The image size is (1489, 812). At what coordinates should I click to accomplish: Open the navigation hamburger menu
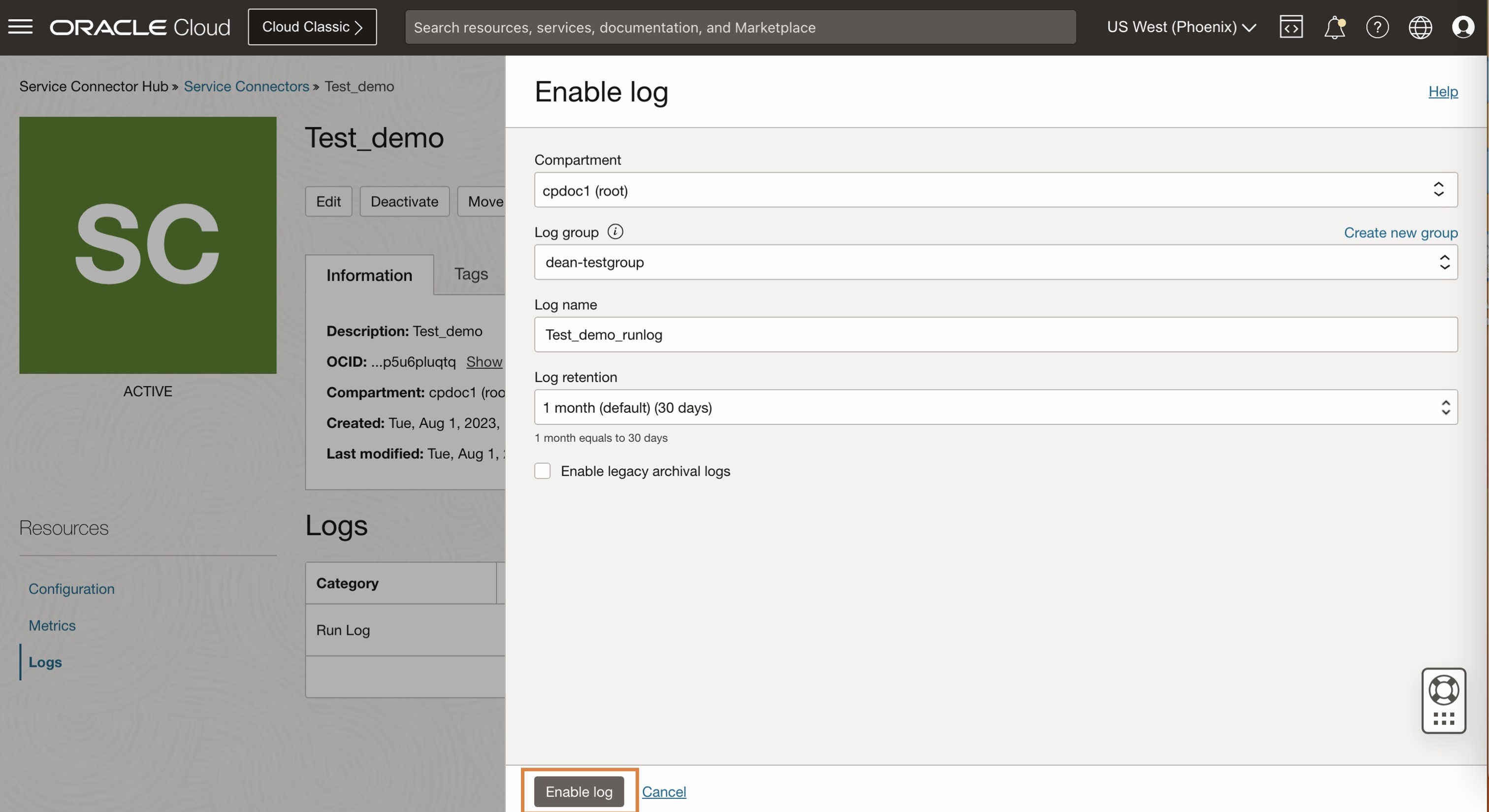pos(20,27)
